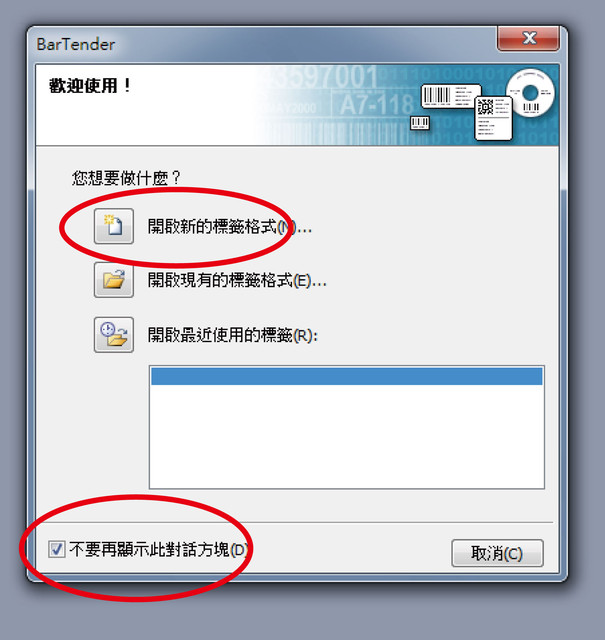The image size is (605, 640).
Task: Select the highlighted blue row in recent list
Action: click(347, 376)
